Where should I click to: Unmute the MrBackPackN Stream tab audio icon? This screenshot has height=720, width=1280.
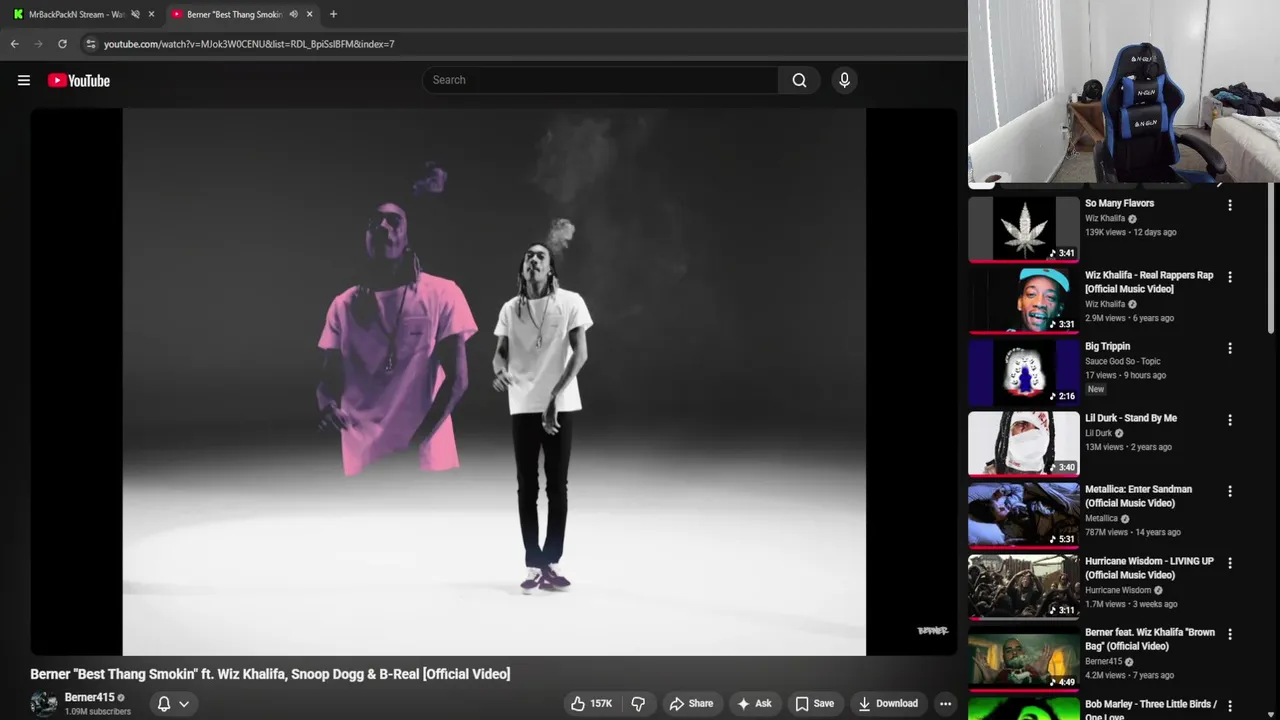coord(135,14)
